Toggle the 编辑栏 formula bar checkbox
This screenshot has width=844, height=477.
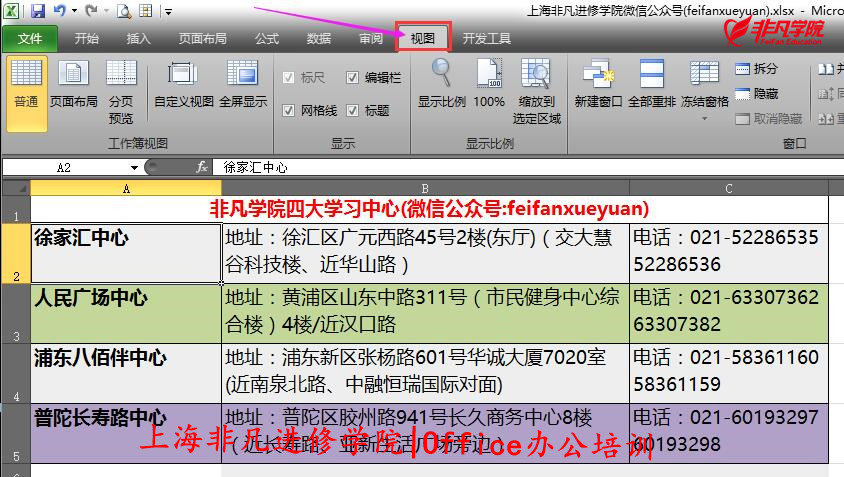pyautogui.click(x=352, y=78)
